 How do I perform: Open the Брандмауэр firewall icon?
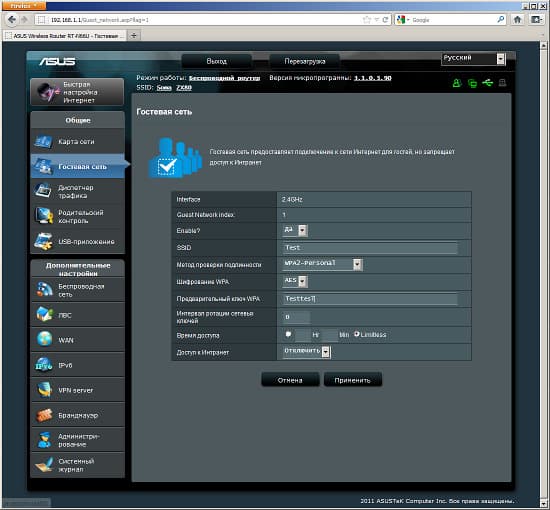(44, 415)
